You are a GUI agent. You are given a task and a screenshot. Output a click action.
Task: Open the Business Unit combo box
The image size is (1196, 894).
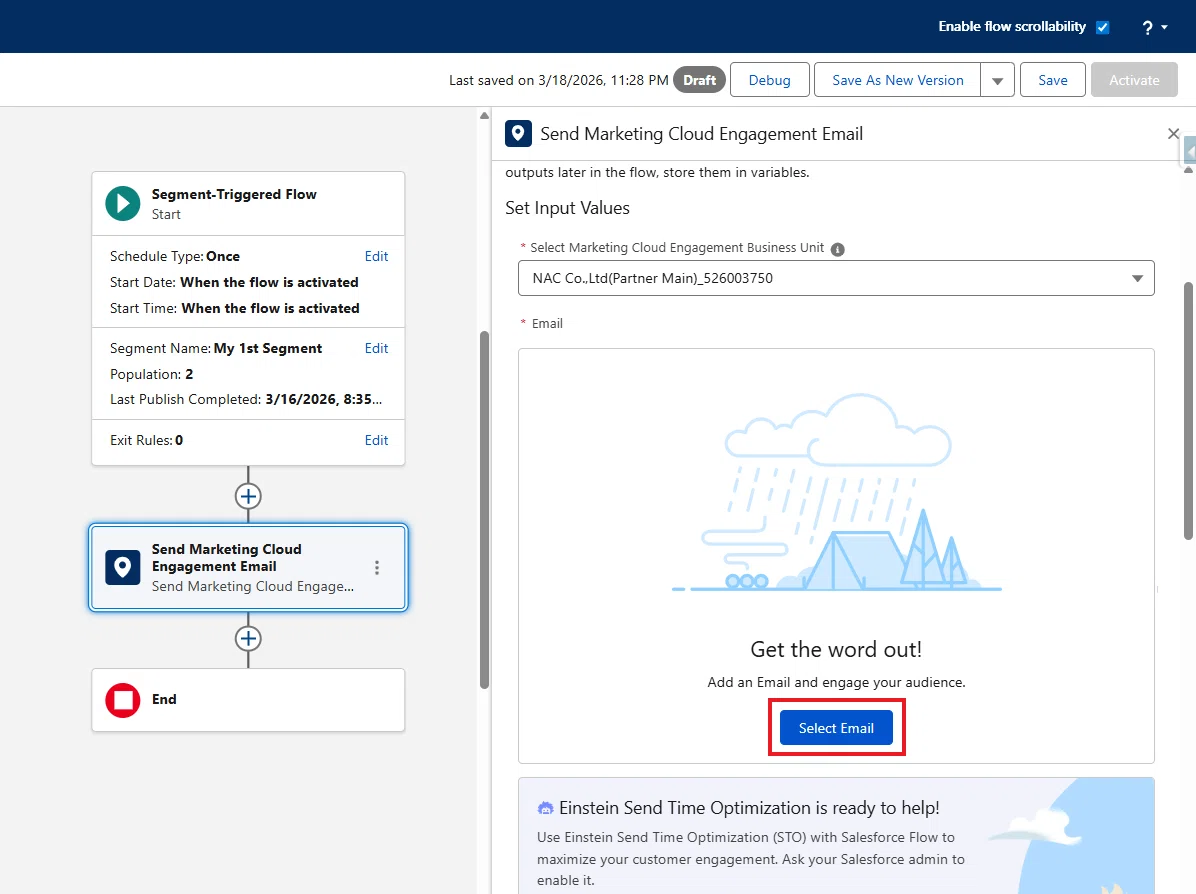(x=835, y=278)
